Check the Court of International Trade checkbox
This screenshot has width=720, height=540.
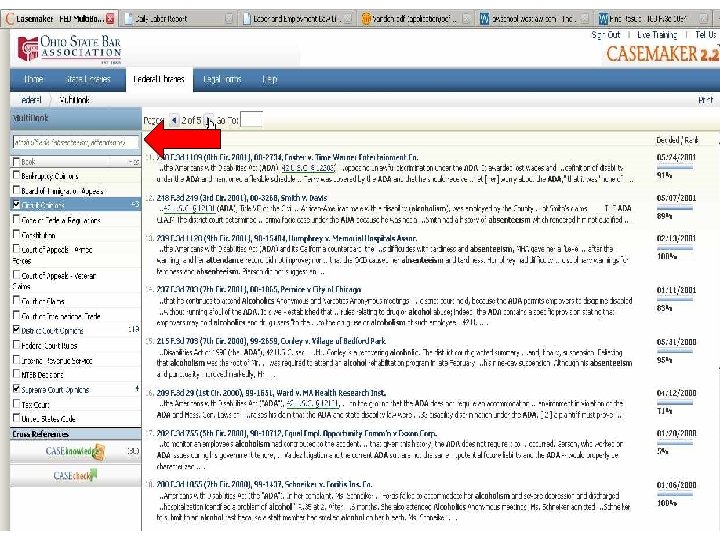pyautogui.click(x=17, y=315)
